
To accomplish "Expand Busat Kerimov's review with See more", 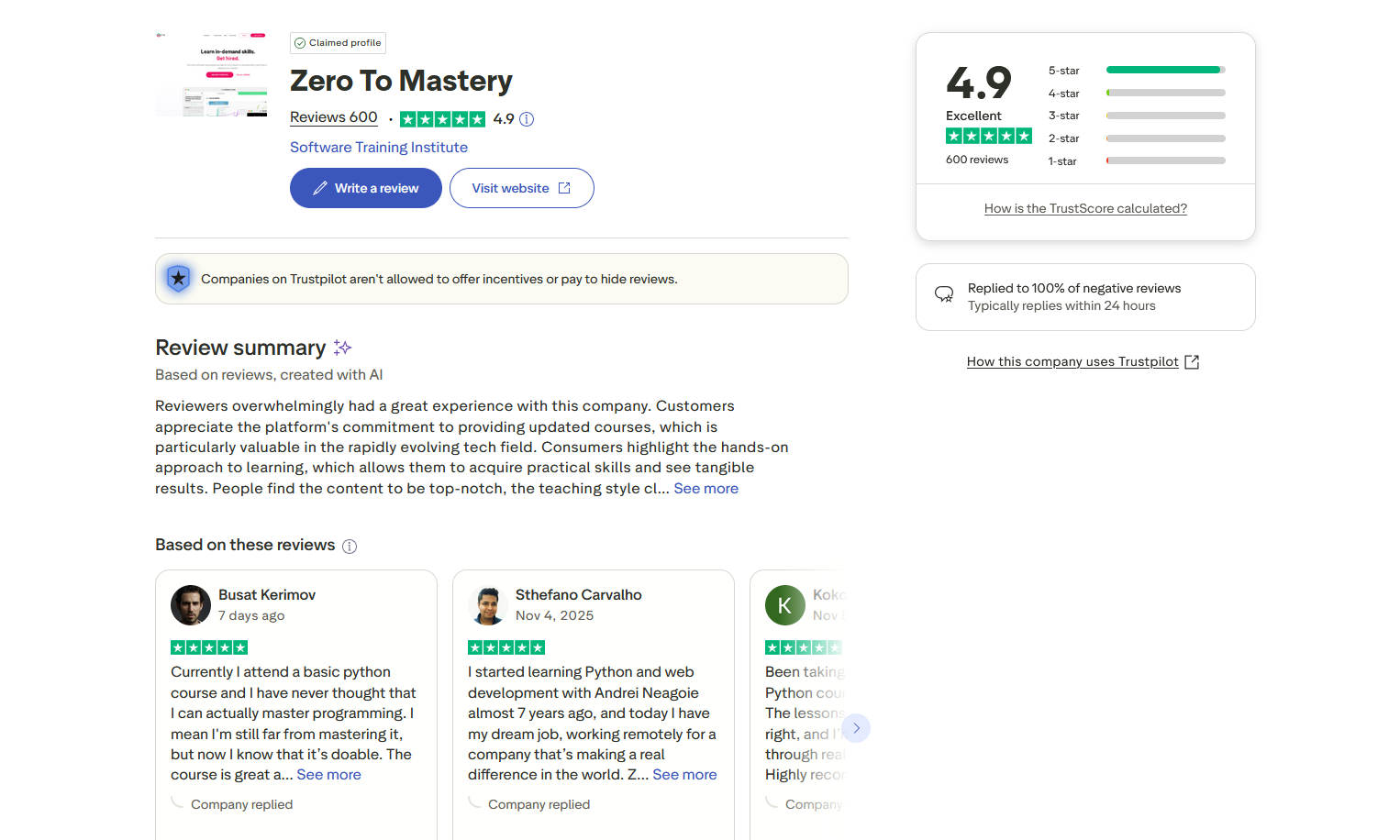I will pyautogui.click(x=329, y=775).
